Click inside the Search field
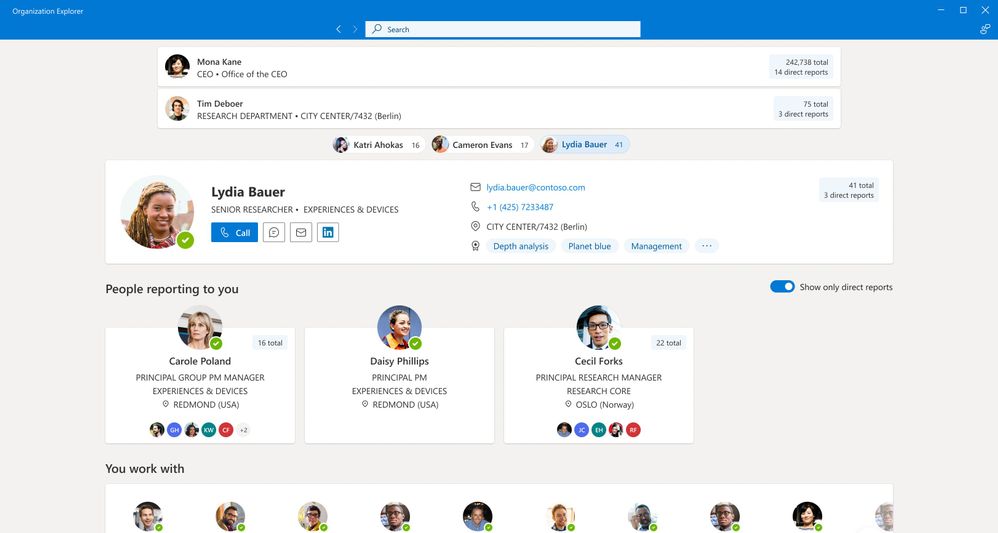This screenshot has width=998, height=533. point(503,29)
